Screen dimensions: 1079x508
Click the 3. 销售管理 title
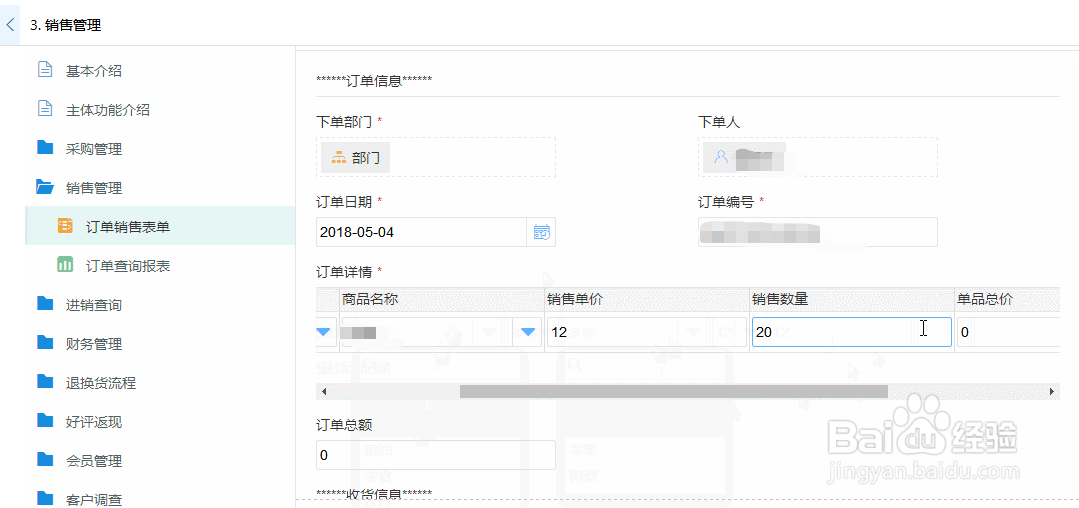(x=66, y=25)
